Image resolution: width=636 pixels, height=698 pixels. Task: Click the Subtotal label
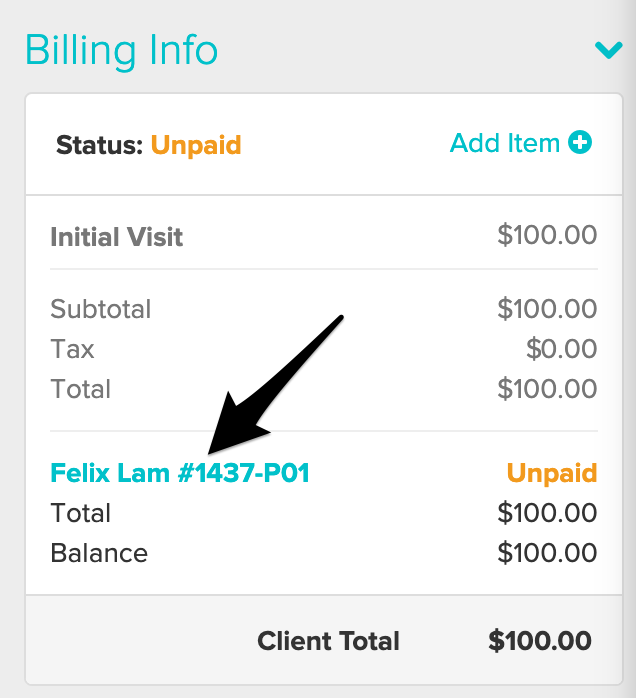(101, 309)
